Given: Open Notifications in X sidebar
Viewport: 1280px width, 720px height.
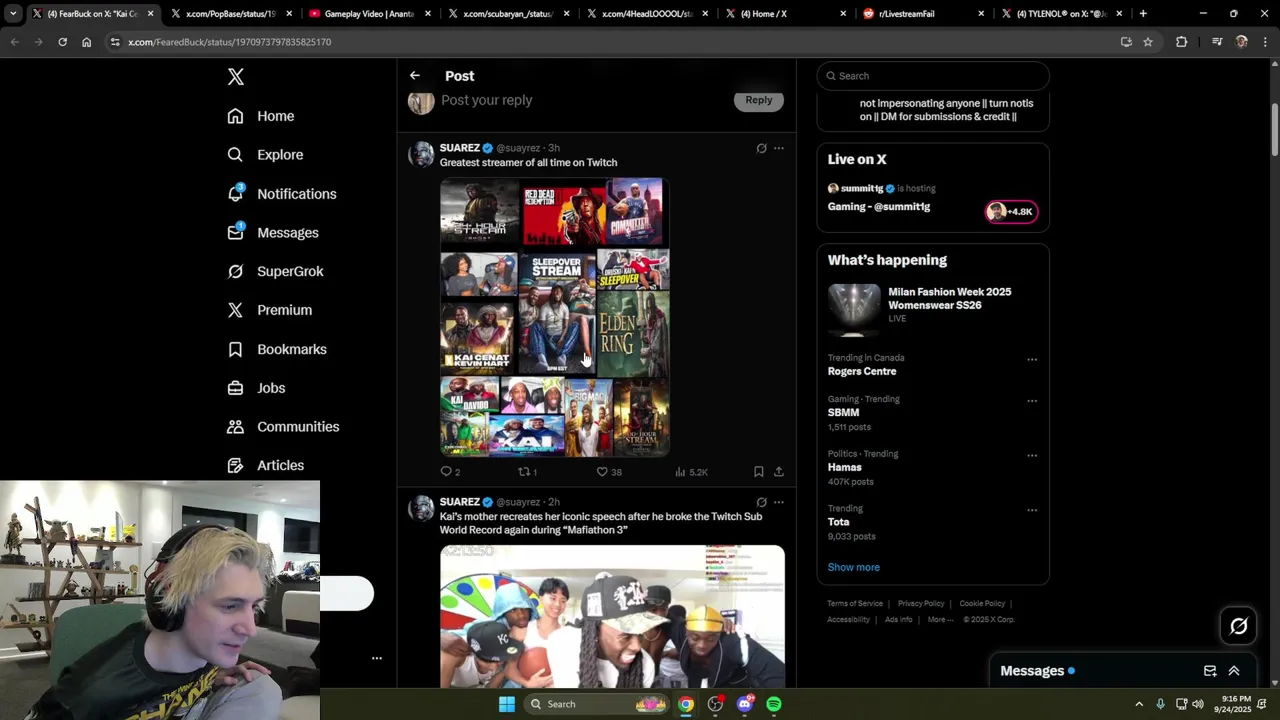Looking at the screenshot, I should [x=282, y=194].
